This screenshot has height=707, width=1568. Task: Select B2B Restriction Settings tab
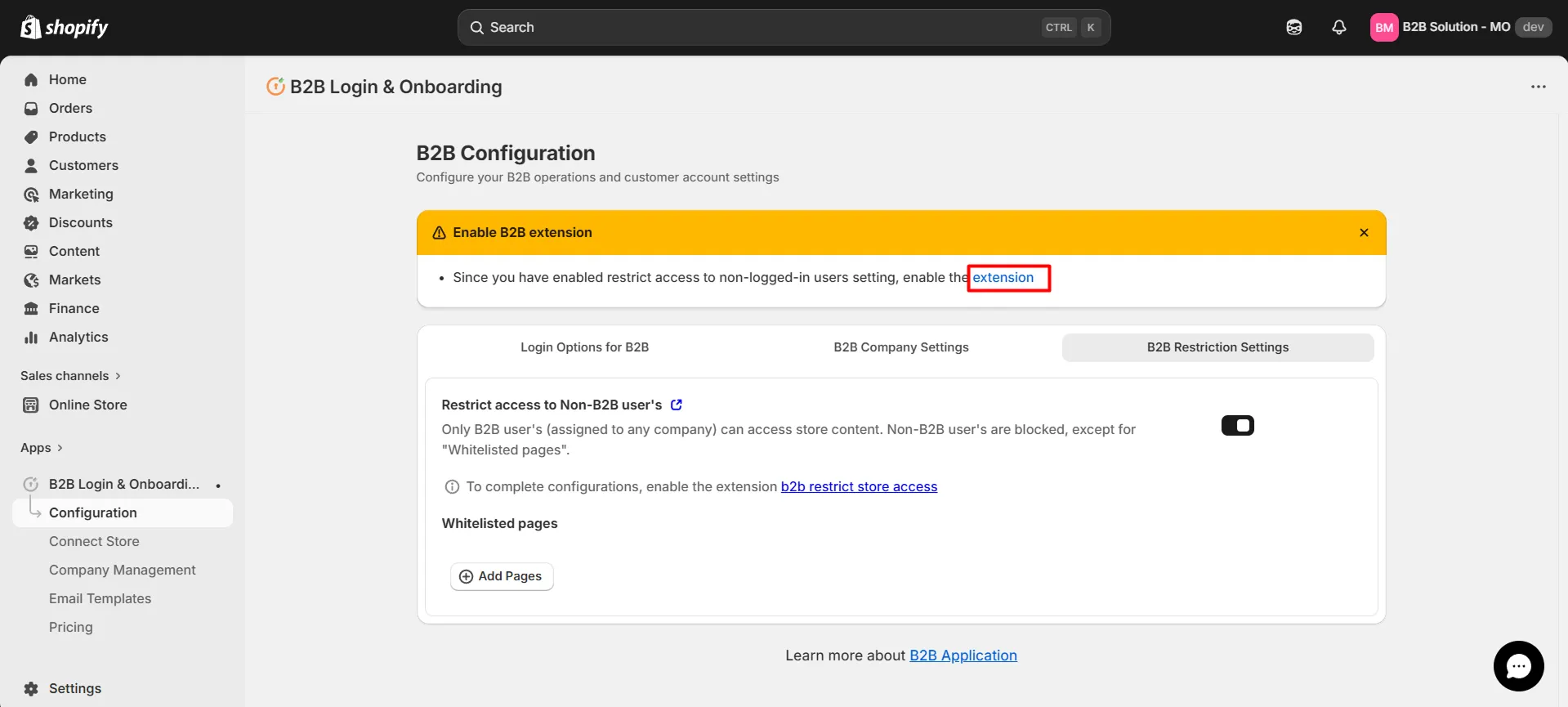(x=1217, y=347)
